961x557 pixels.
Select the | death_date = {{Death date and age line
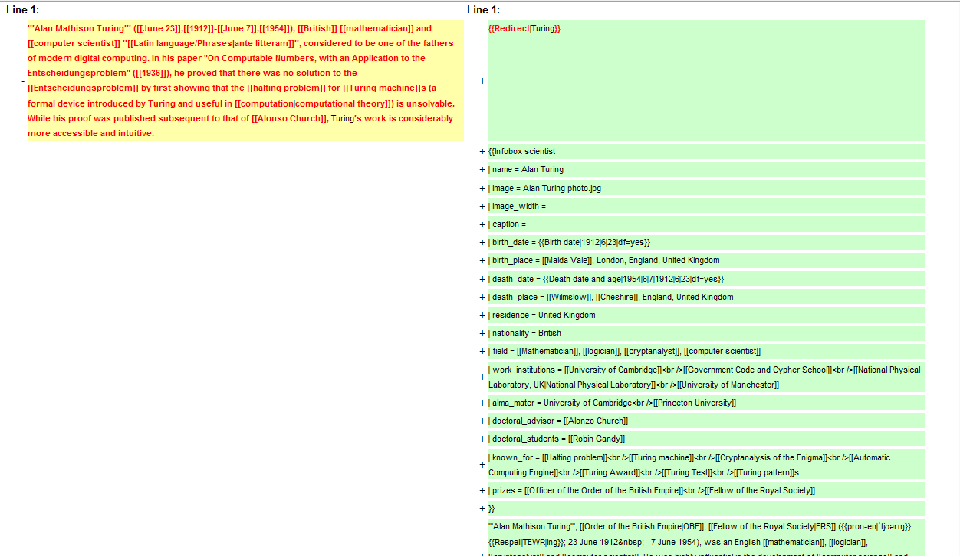pos(706,279)
